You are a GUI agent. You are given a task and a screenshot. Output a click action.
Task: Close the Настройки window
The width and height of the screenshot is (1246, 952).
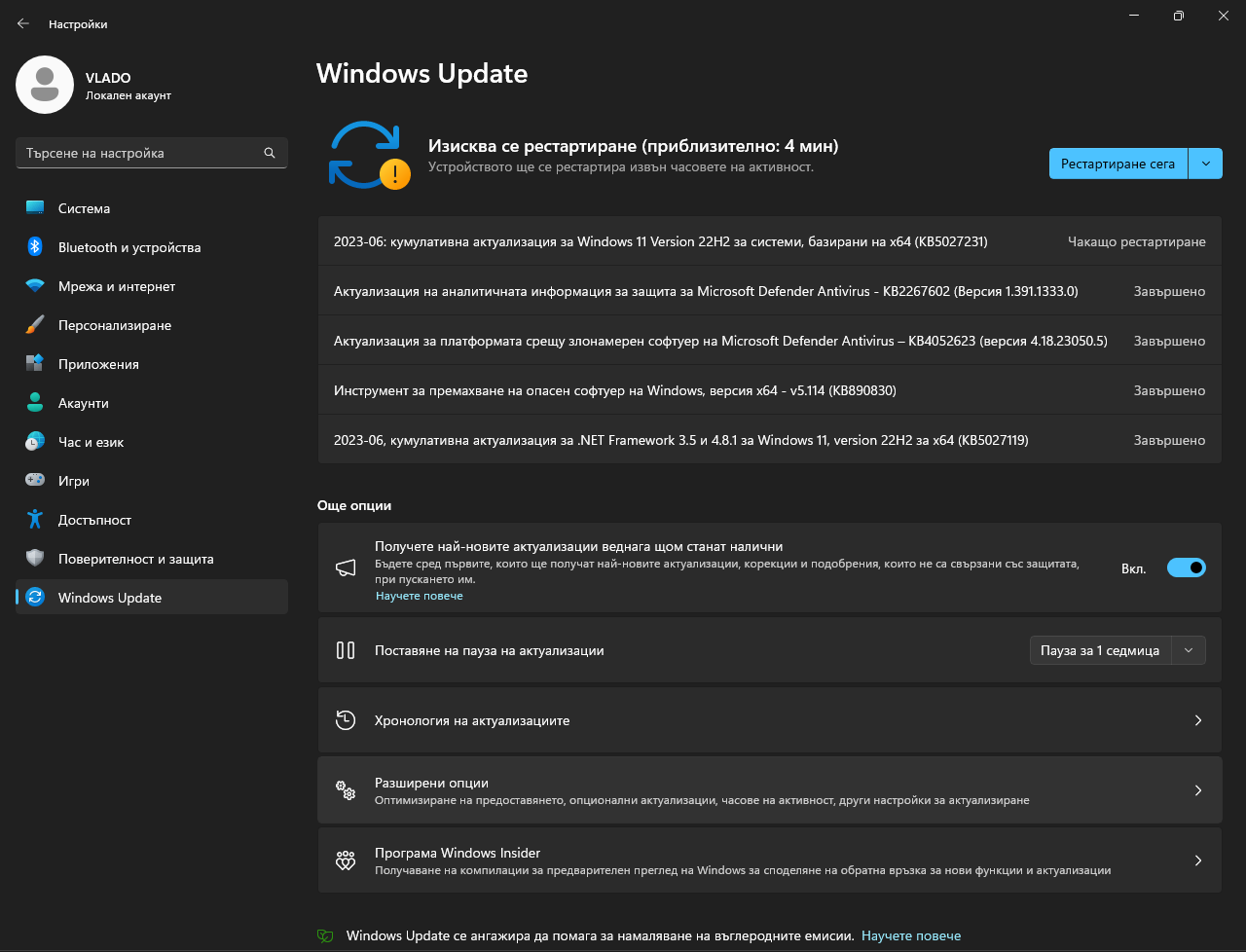pos(1224,16)
